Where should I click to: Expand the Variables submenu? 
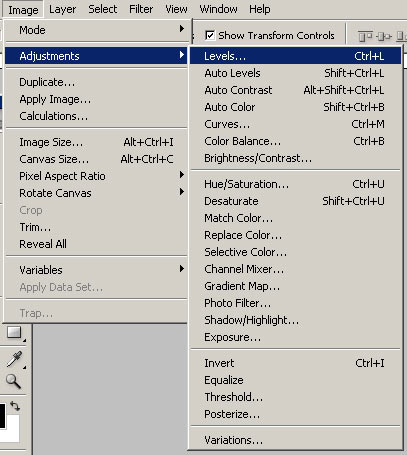(96, 270)
